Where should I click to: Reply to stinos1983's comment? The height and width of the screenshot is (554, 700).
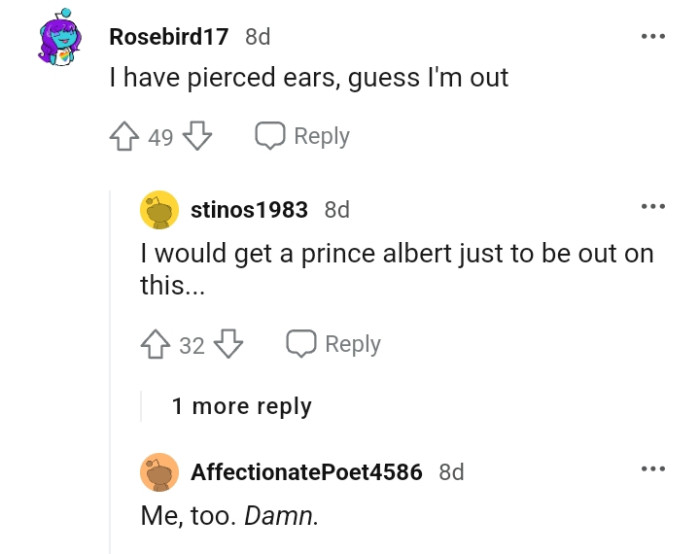[x=333, y=345]
